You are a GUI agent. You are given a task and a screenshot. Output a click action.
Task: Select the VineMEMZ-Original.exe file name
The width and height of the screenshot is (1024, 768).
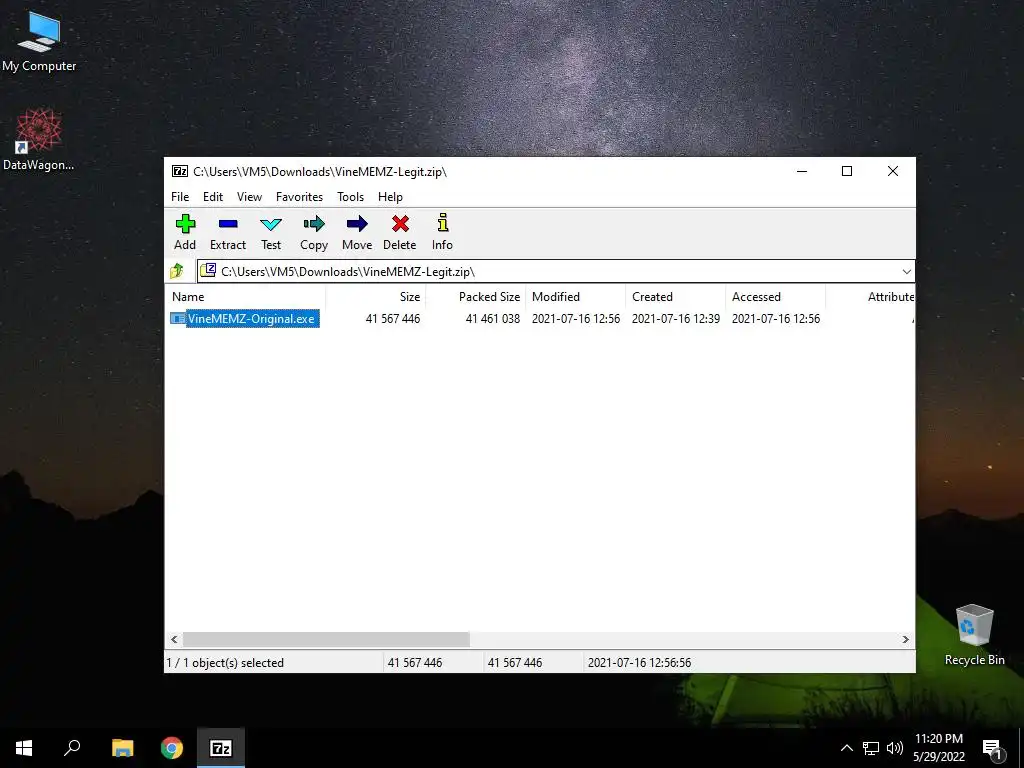coord(251,319)
